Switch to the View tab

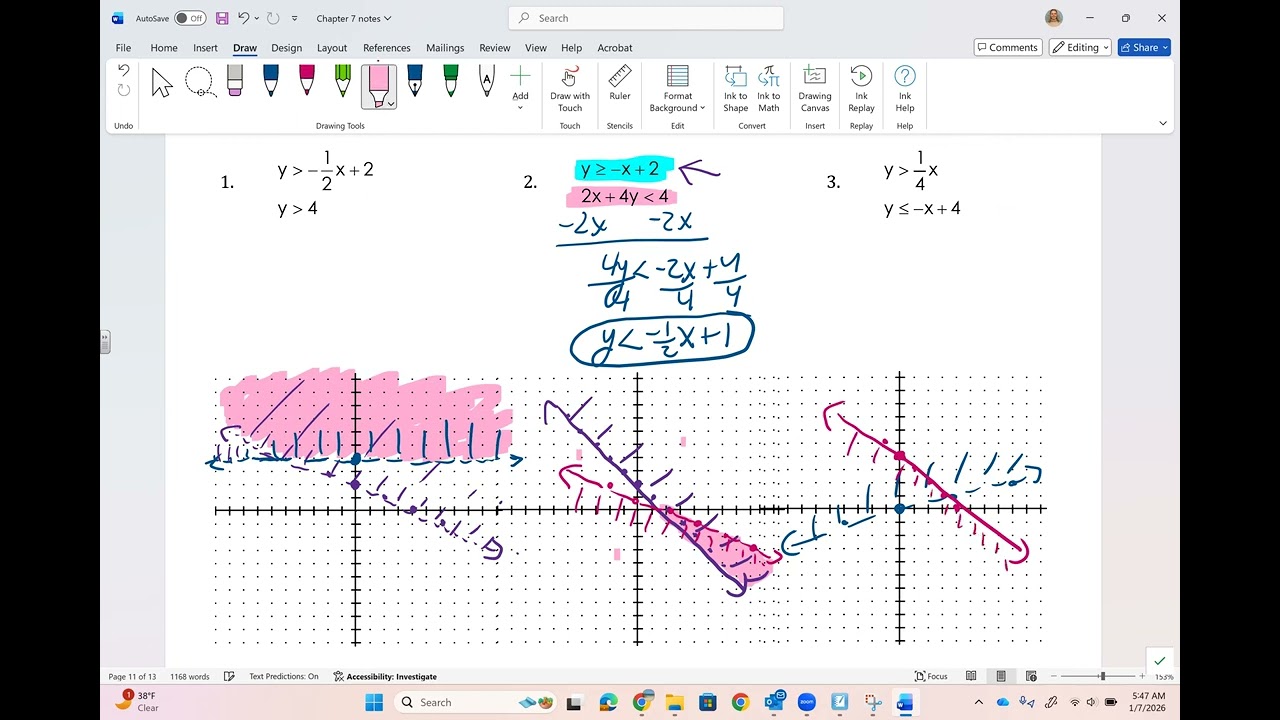(536, 48)
